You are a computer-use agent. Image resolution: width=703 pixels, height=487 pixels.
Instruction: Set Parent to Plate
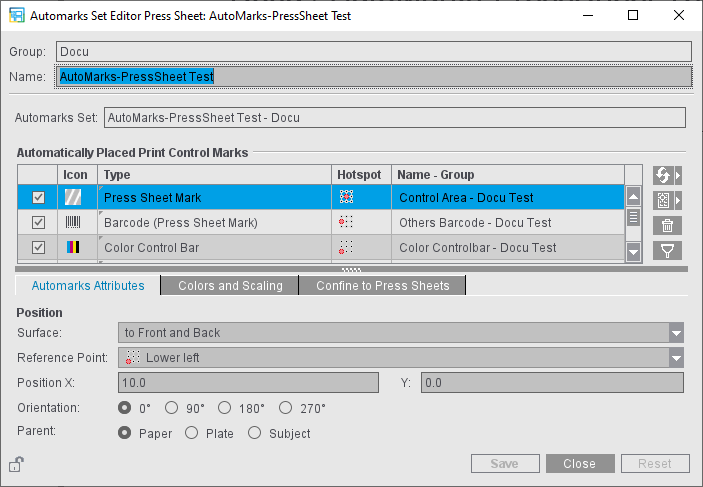click(x=191, y=433)
